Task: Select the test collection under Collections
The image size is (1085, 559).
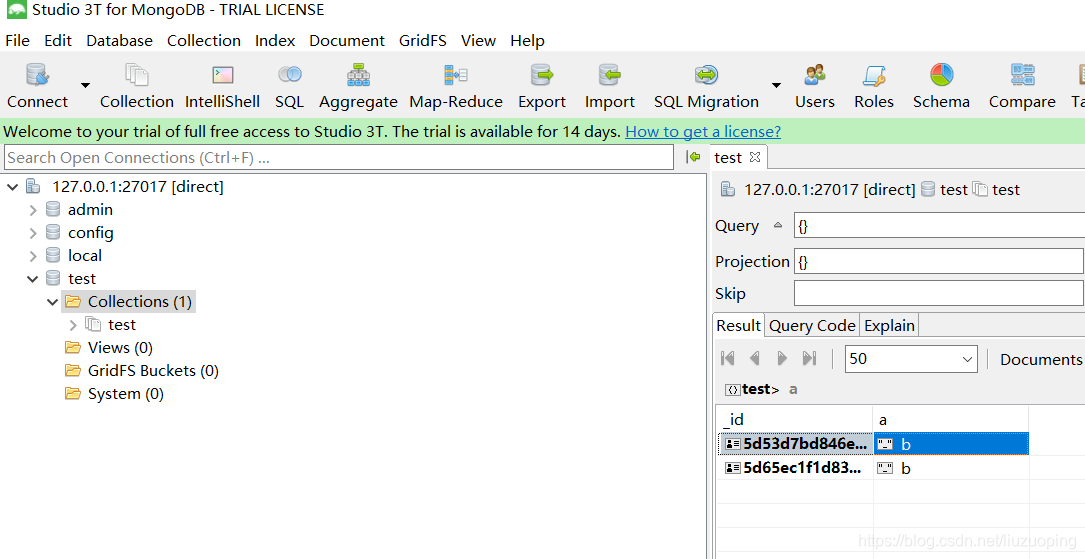Action: tap(122, 324)
